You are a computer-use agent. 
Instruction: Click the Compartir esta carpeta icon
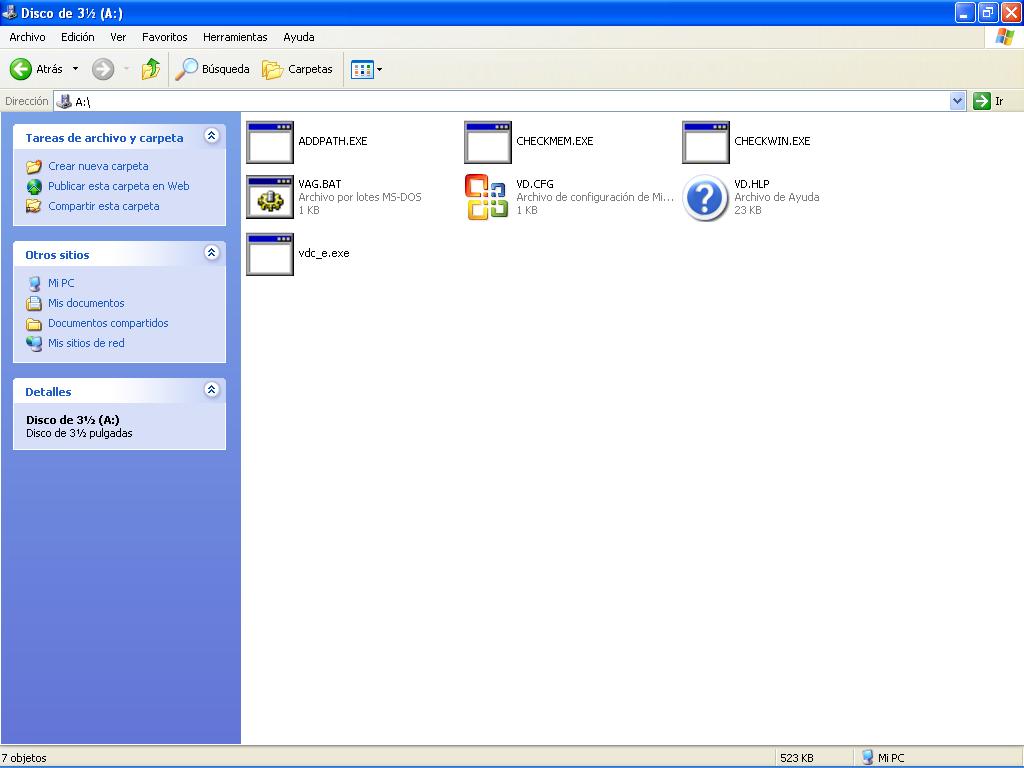(34, 206)
